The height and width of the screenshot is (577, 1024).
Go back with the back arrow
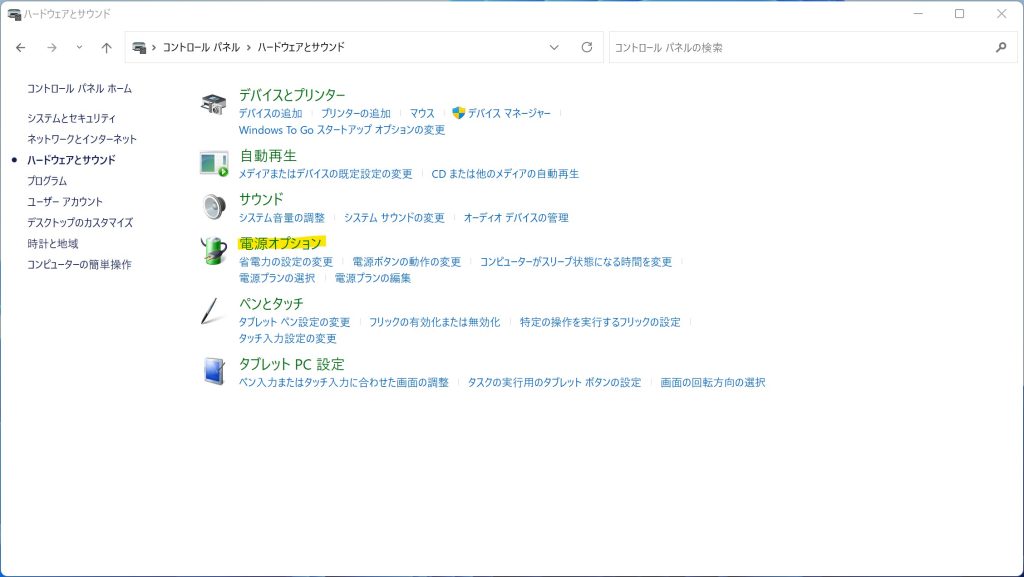(x=21, y=48)
